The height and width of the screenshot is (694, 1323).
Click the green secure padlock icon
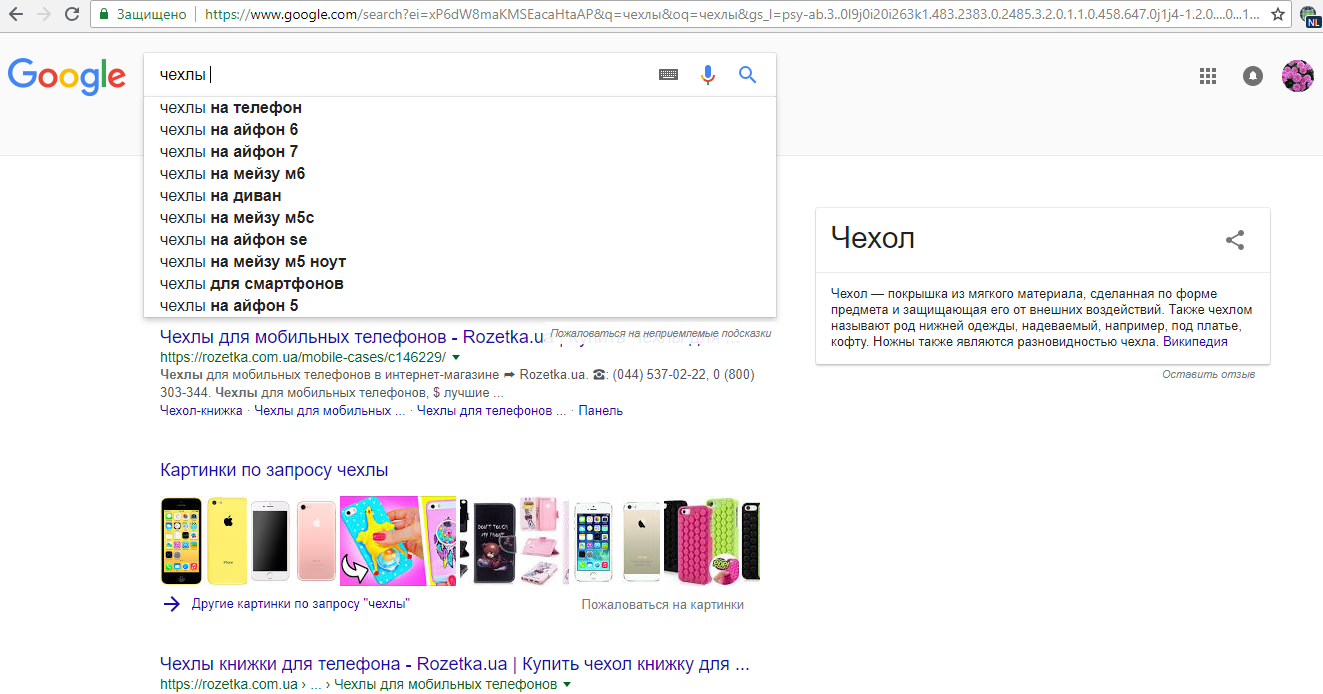tap(104, 15)
